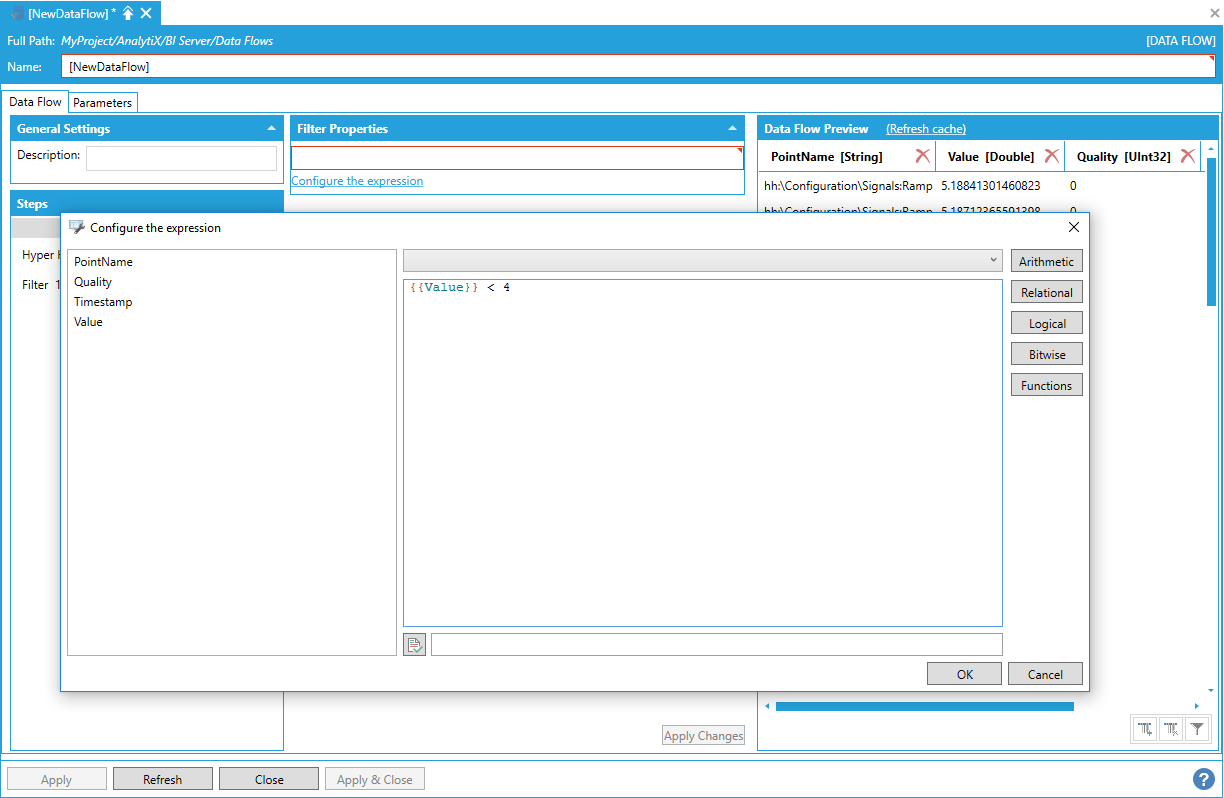The image size is (1224, 798).
Task: Select the Data Flow tab
Action: pyautogui.click(x=36, y=102)
